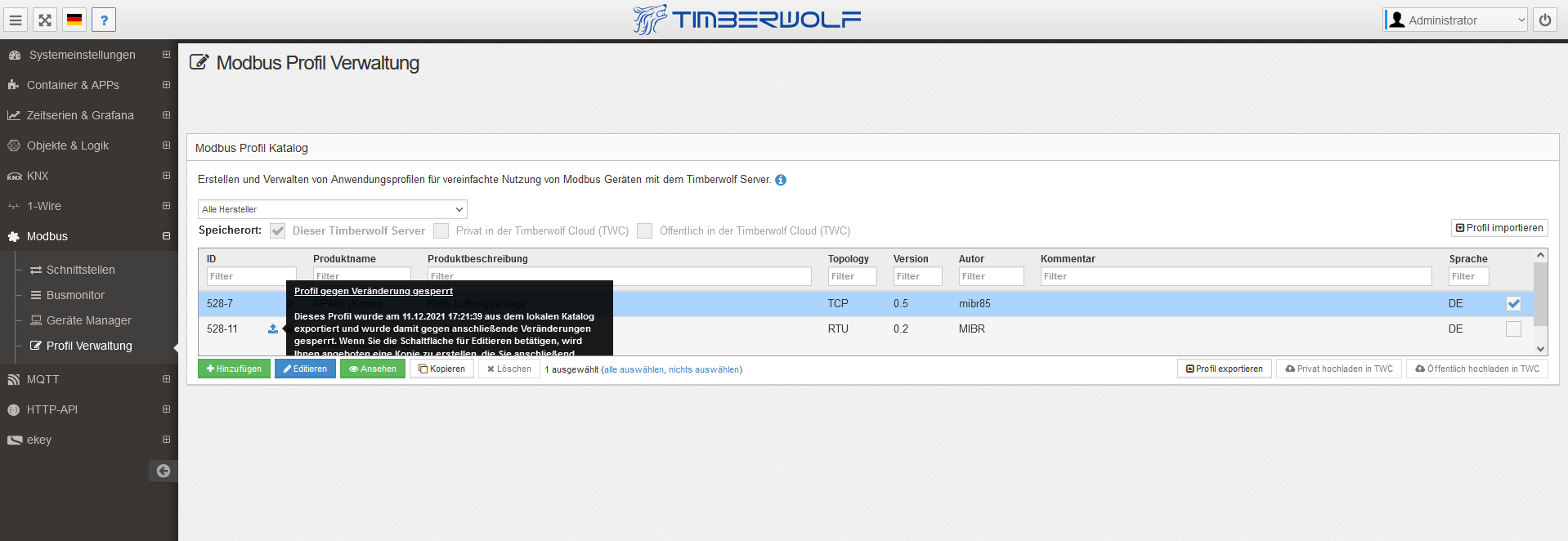Collapse sidebar with the back arrow icon
This screenshot has height=541, width=1568.
pyautogui.click(x=164, y=471)
